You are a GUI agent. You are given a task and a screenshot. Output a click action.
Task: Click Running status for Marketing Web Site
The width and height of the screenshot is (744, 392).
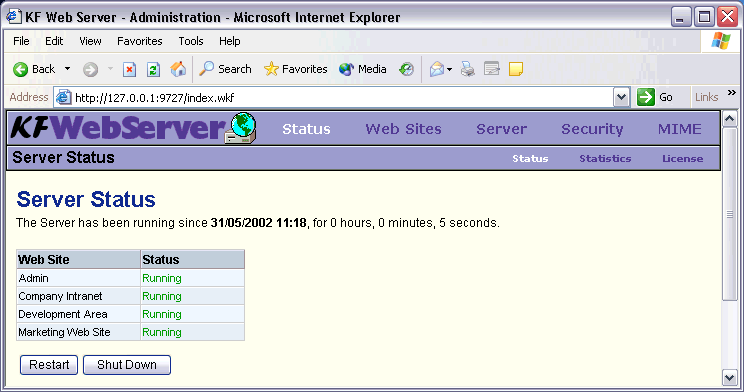[162, 333]
